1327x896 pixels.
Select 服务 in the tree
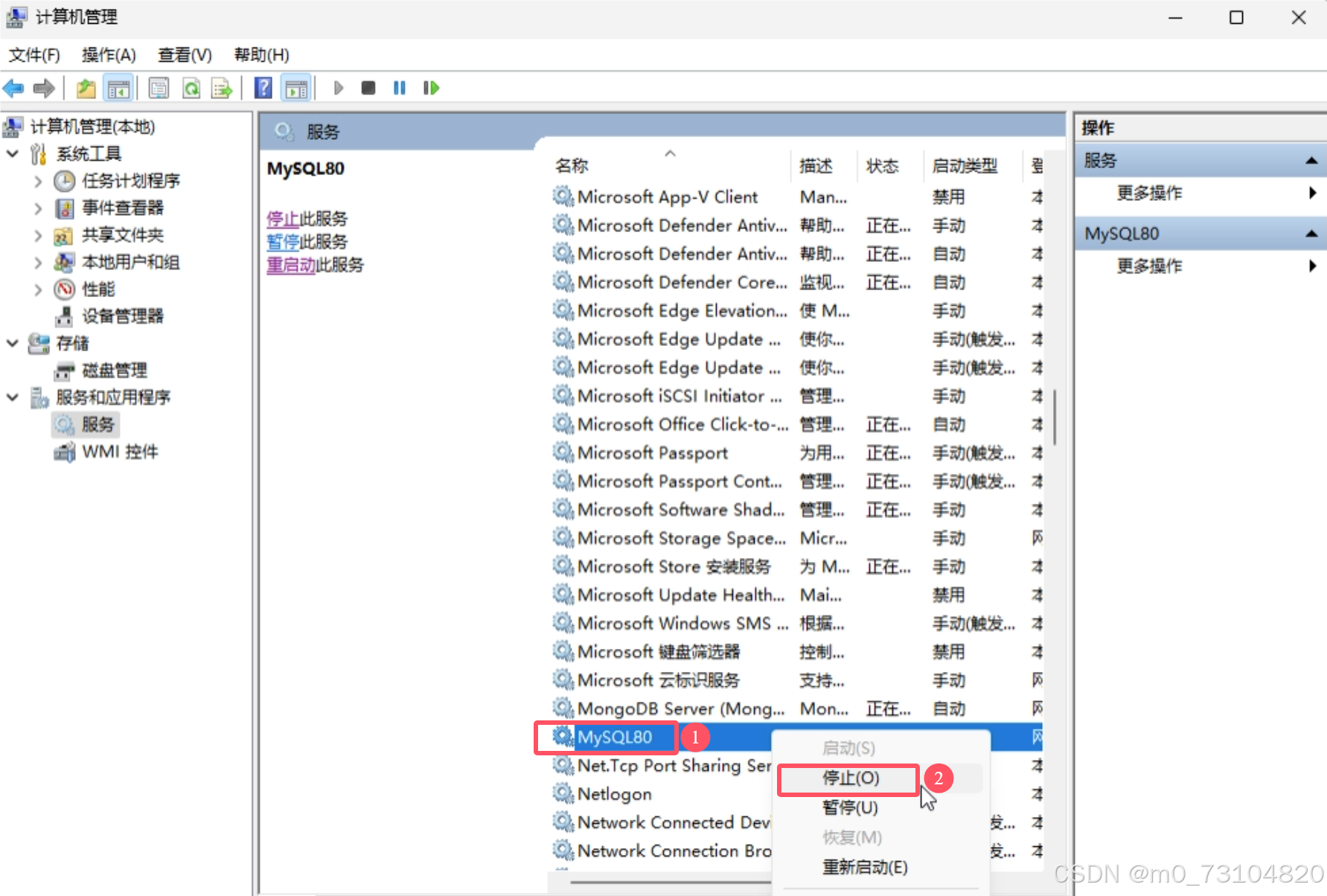[x=97, y=425]
